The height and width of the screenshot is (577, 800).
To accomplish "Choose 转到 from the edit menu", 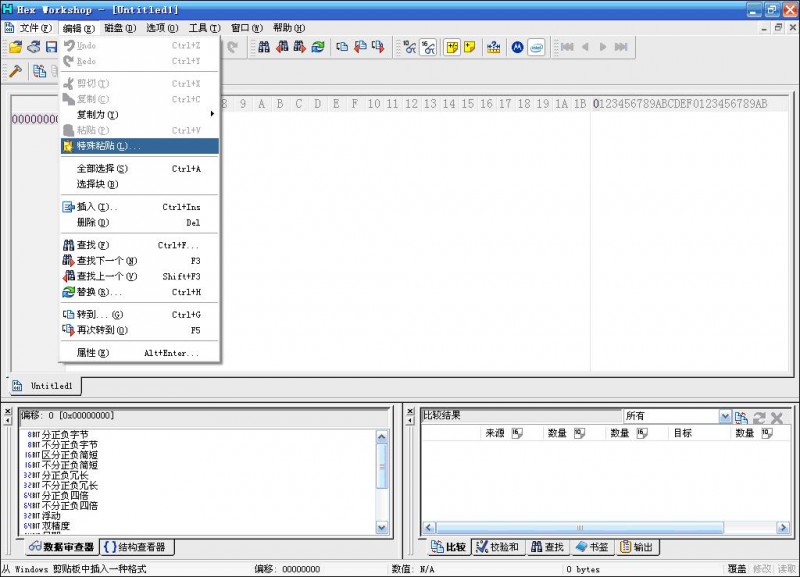I will (x=139, y=315).
